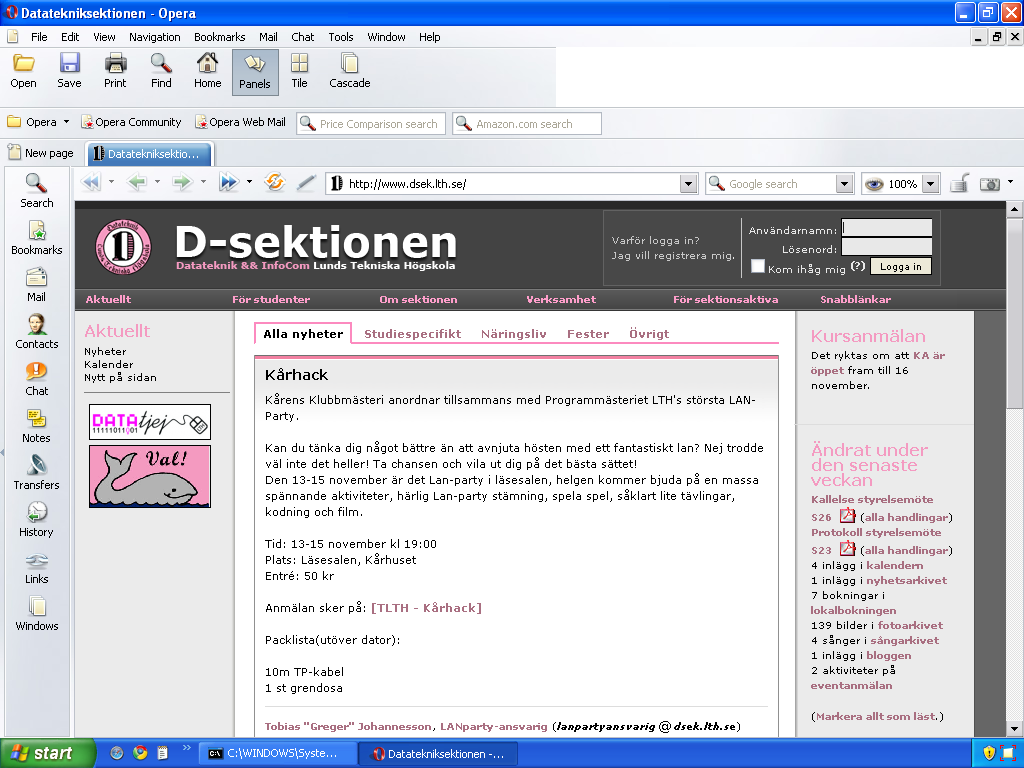This screenshot has width=1024, height=768.
Task: Click the Open folder toolbar icon
Action: 24,71
